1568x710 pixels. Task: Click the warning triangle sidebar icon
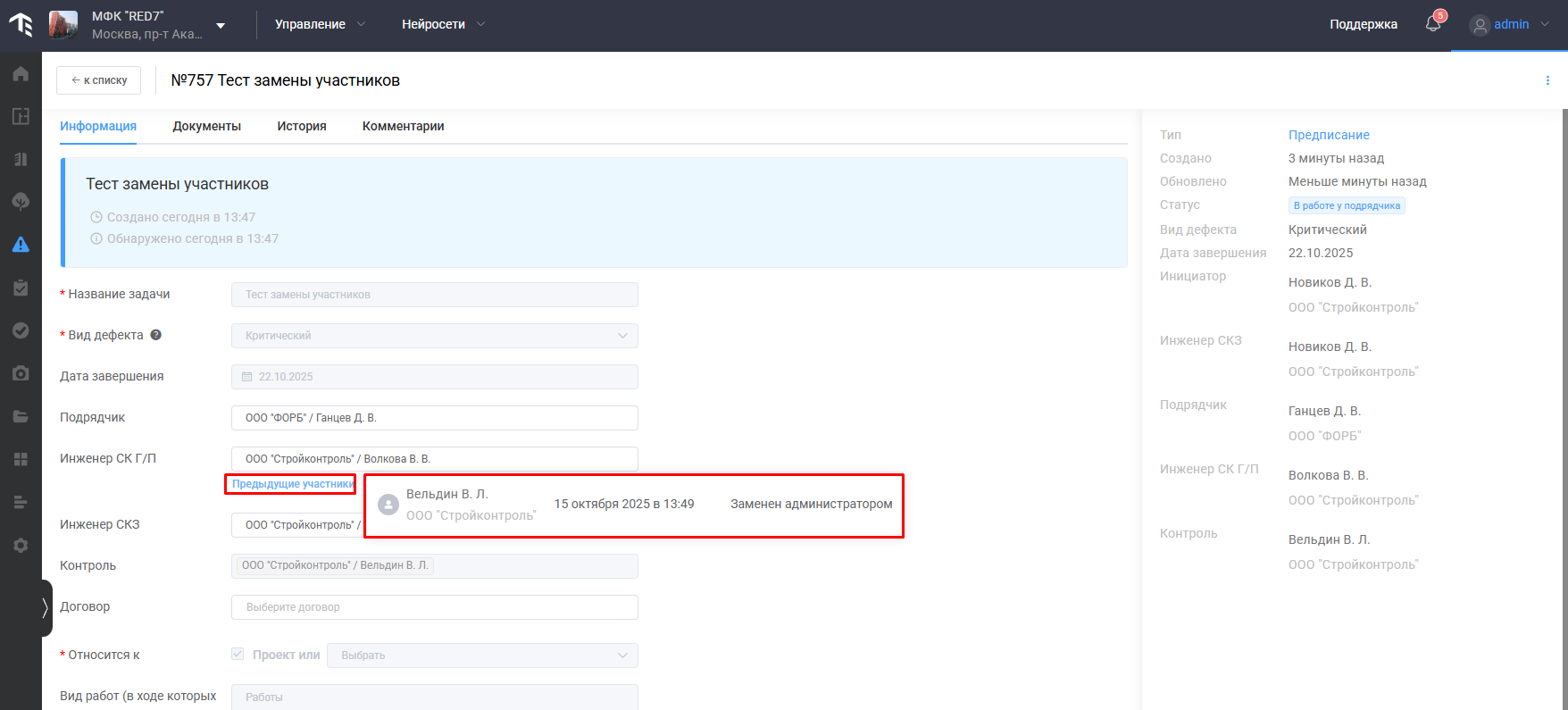coord(21,245)
